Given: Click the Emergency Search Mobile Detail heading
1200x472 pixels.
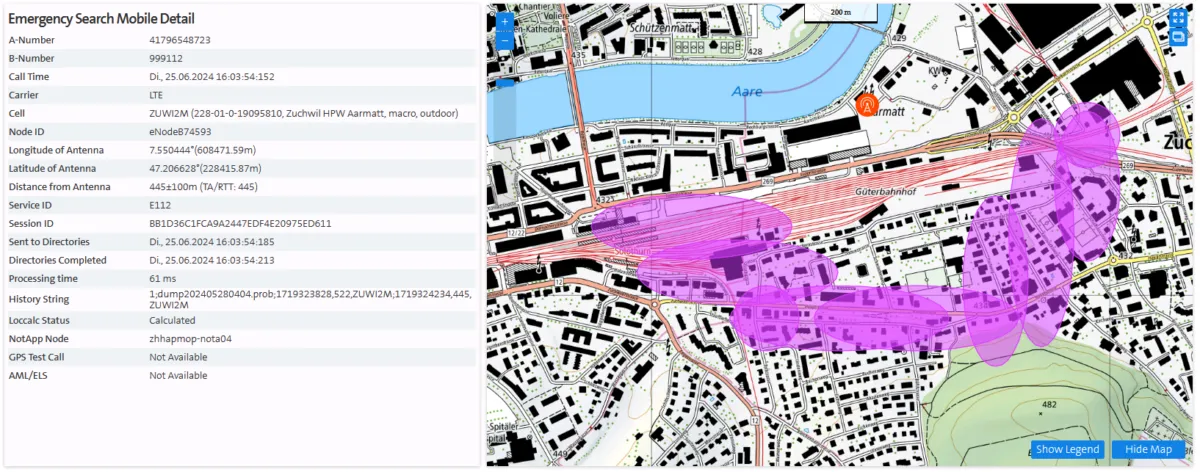Looking at the screenshot, I should click(x=102, y=18).
